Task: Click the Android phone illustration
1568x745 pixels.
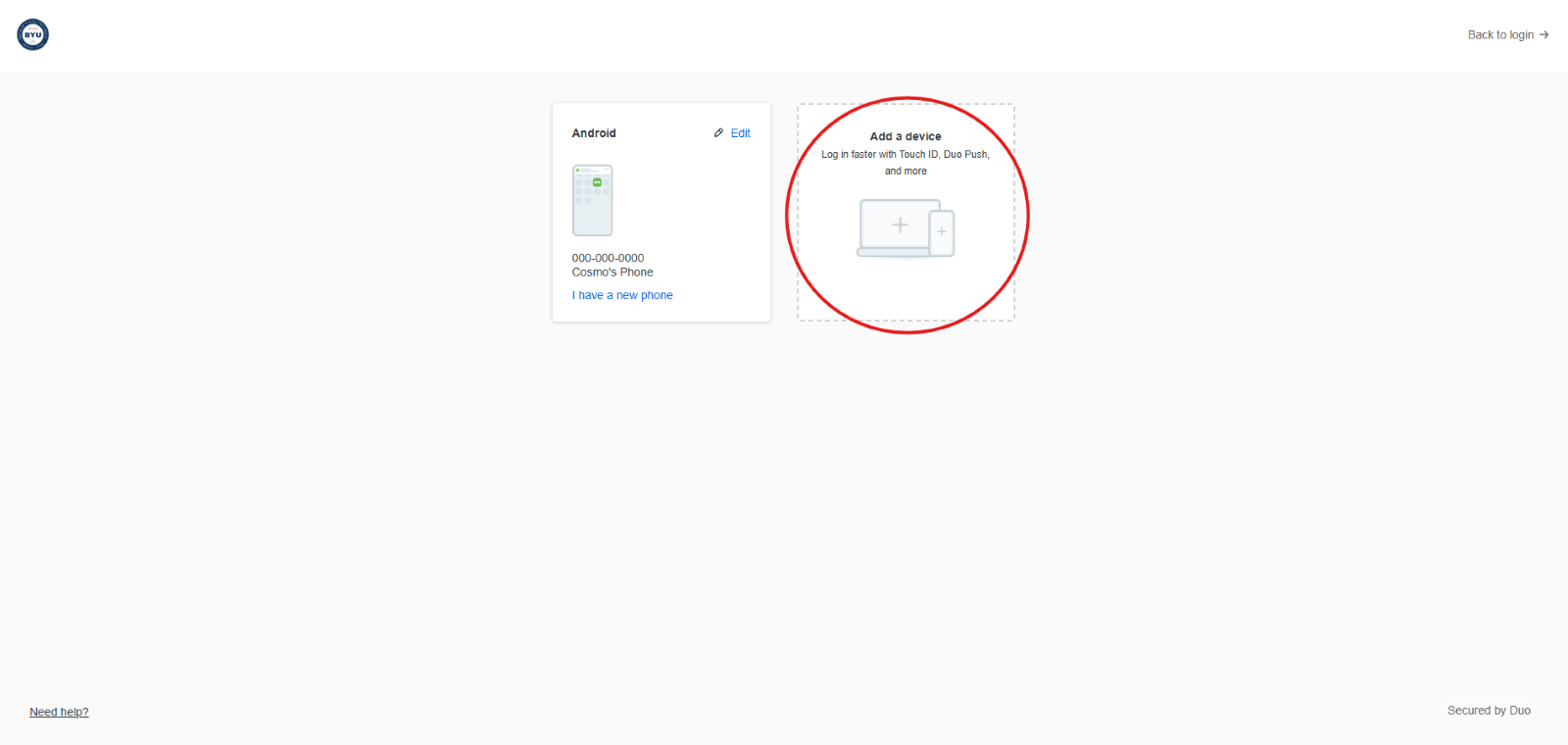Action: coord(592,201)
